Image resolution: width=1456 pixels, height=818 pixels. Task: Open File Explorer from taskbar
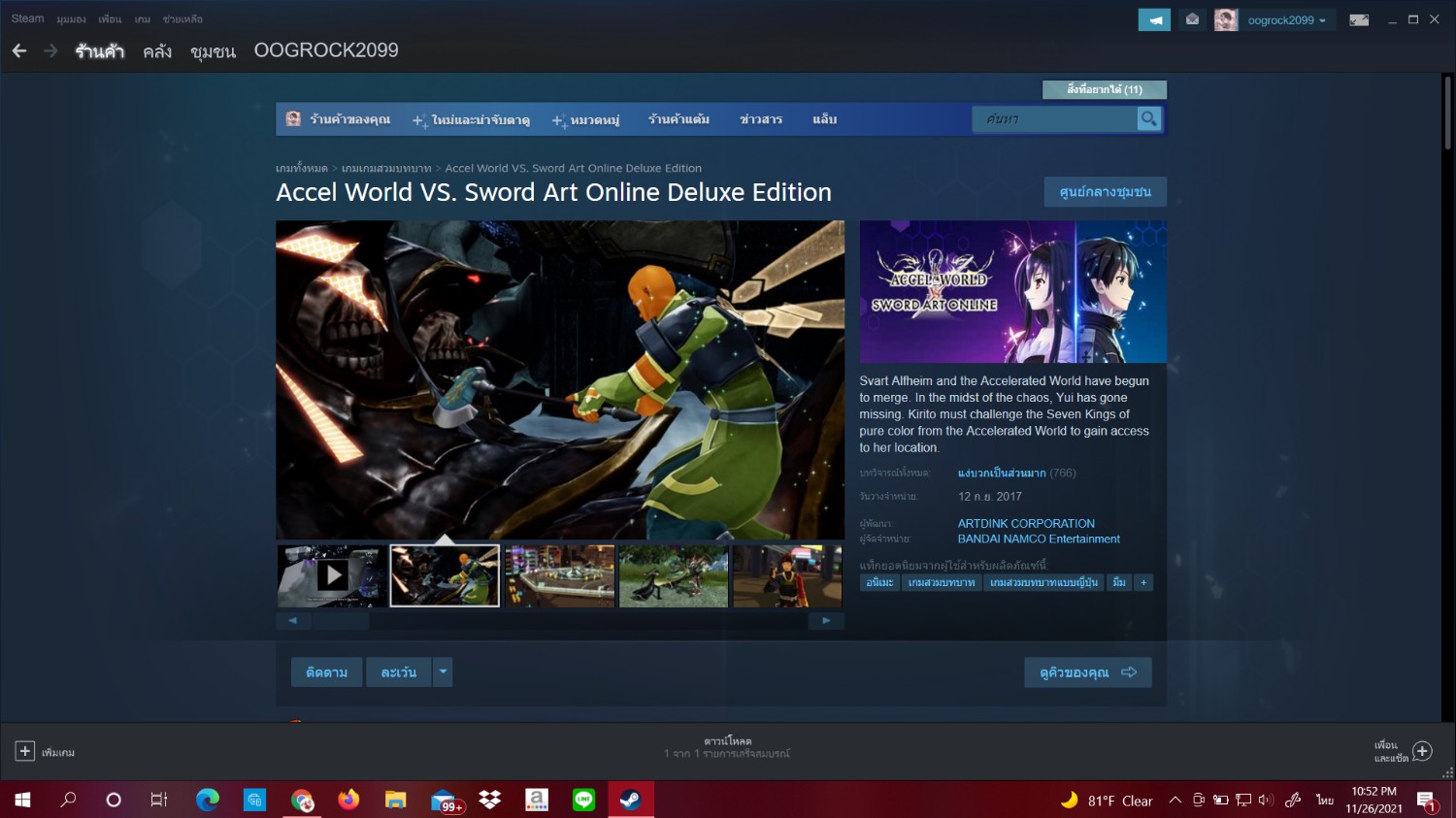395,800
